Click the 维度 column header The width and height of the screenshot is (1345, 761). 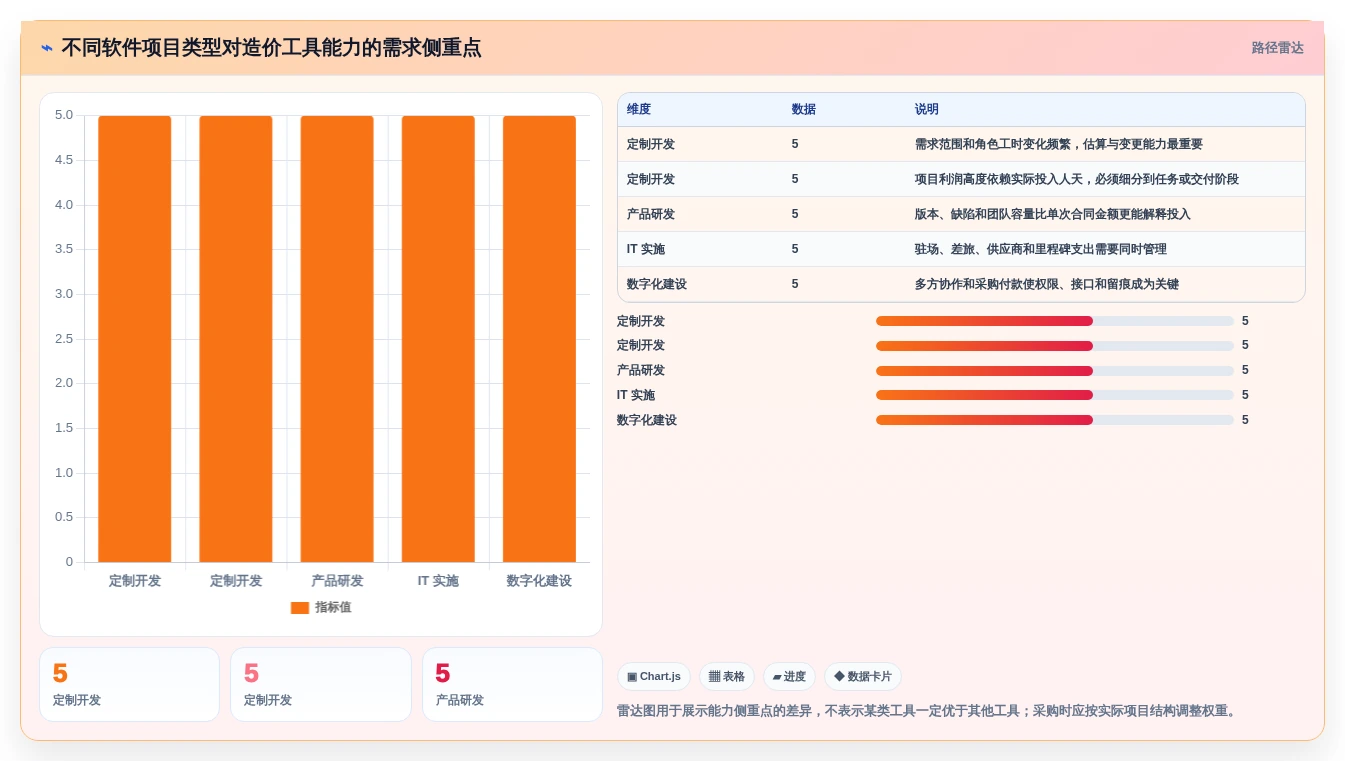pos(639,109)
